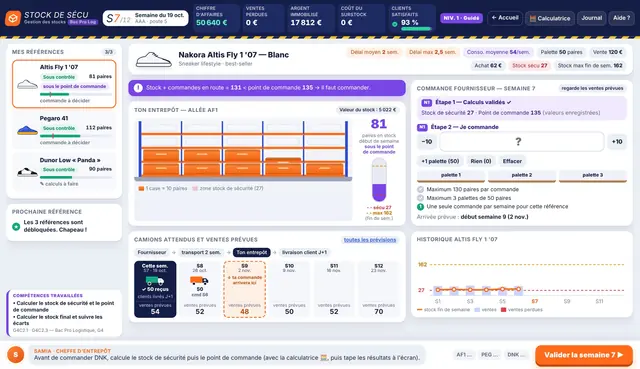Open the toutes les prévisions link
This screenshot has height=369, width=640.
tap(370, 240)
